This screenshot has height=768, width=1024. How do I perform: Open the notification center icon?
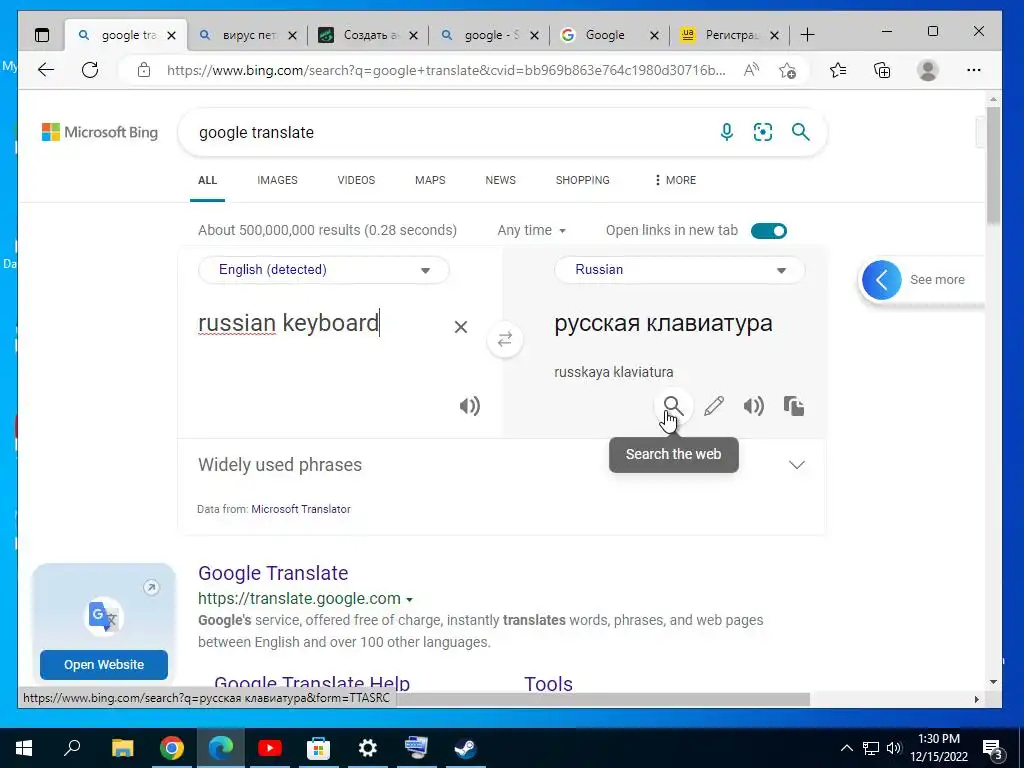pyautogui.click(x=992, y=749)
